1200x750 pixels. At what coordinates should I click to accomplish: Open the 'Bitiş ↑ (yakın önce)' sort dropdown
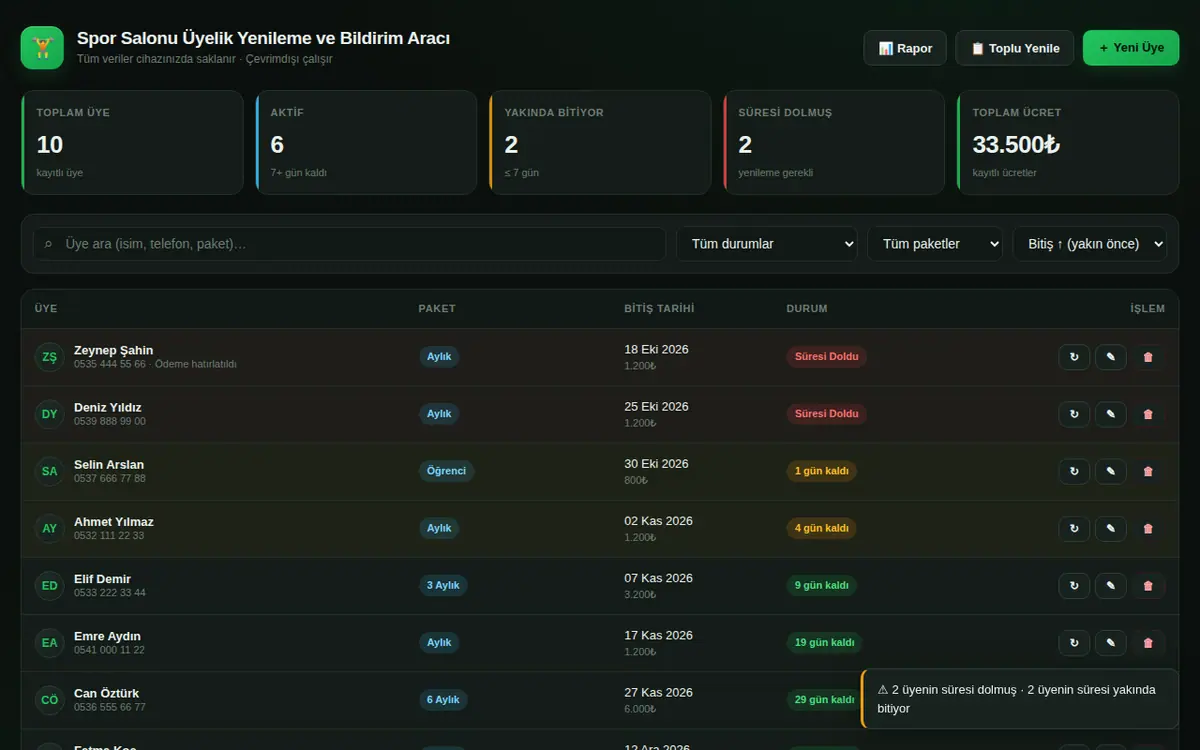pyautogui.click(x=1090, y=244)
